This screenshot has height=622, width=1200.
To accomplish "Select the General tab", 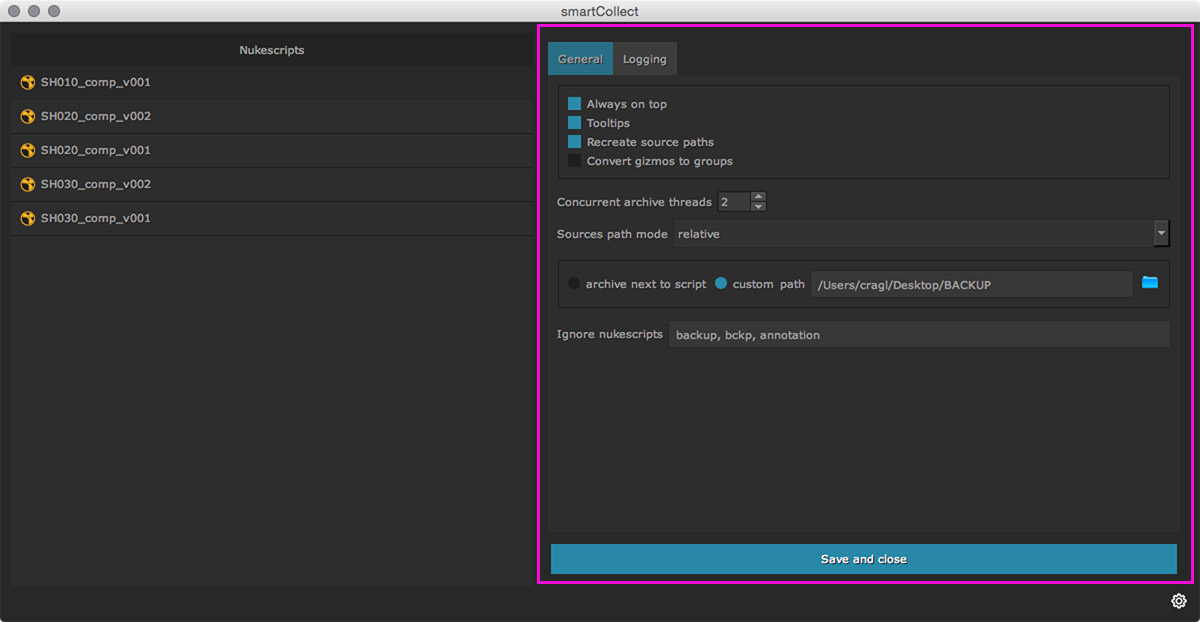I will tap(580, 59).
